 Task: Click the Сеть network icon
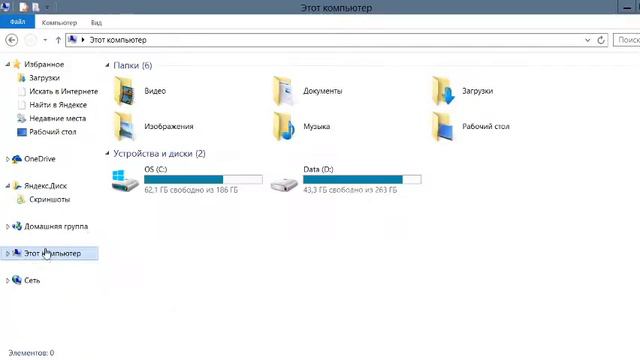[x=17, y=280]
